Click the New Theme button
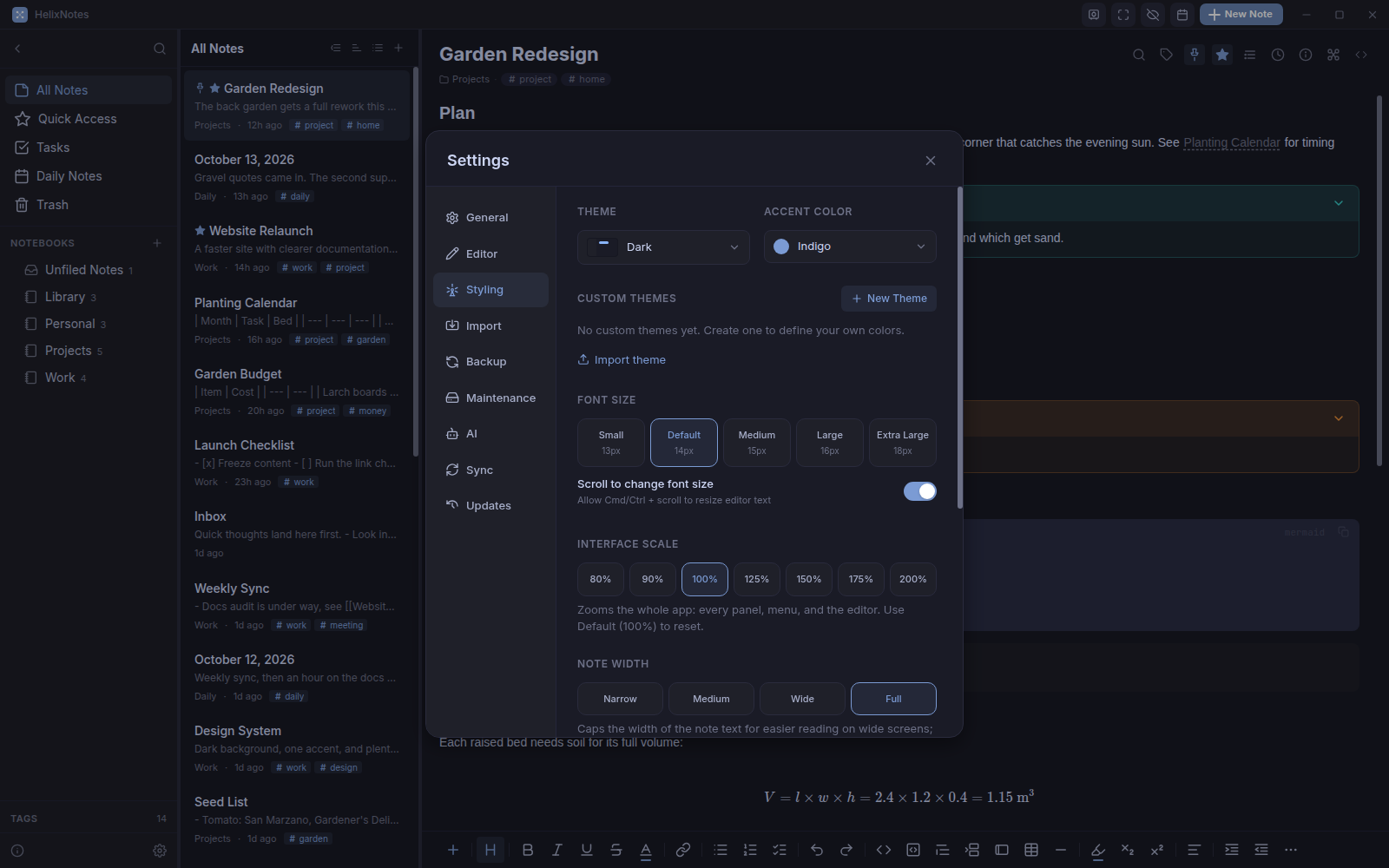The image size is (1389, 868). coord(889,299)
